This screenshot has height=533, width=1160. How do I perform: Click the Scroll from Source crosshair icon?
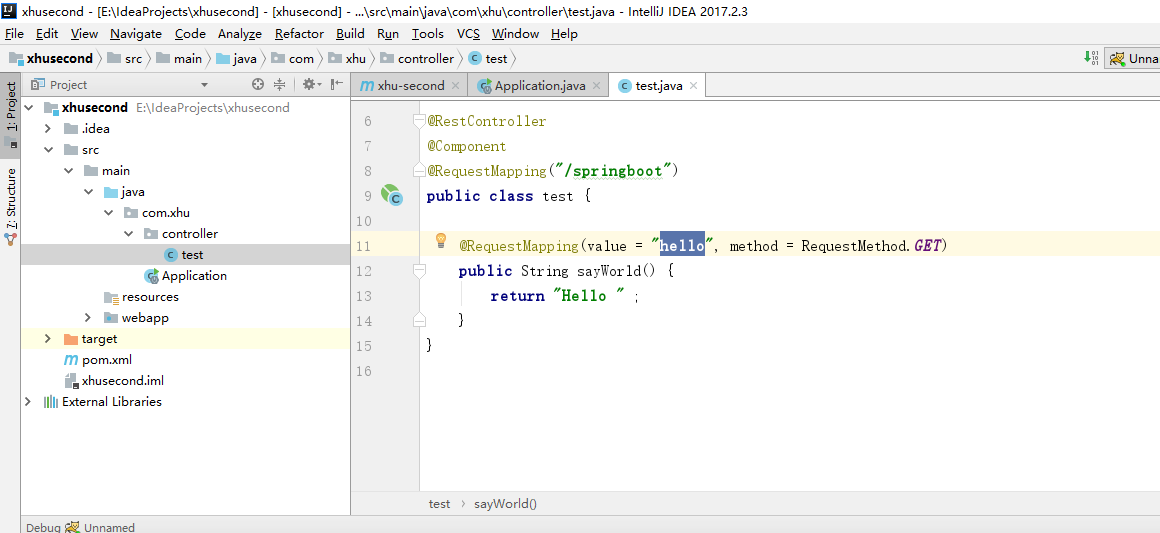tap(257, 84)
